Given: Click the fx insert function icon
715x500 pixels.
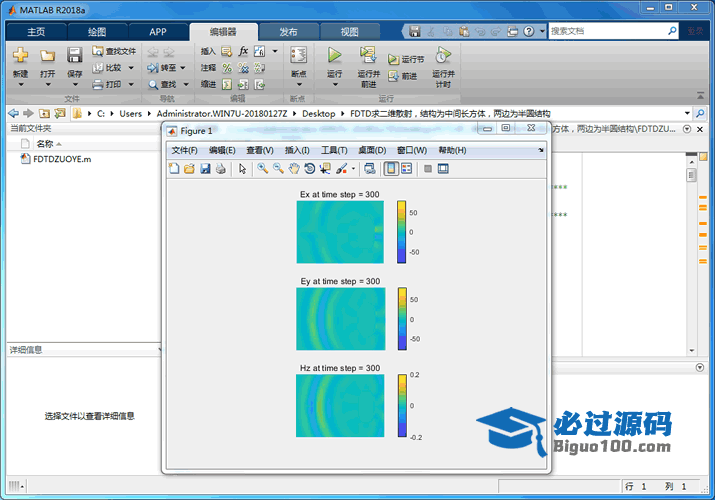Looking at the screenshot, I should coord(243,51).
